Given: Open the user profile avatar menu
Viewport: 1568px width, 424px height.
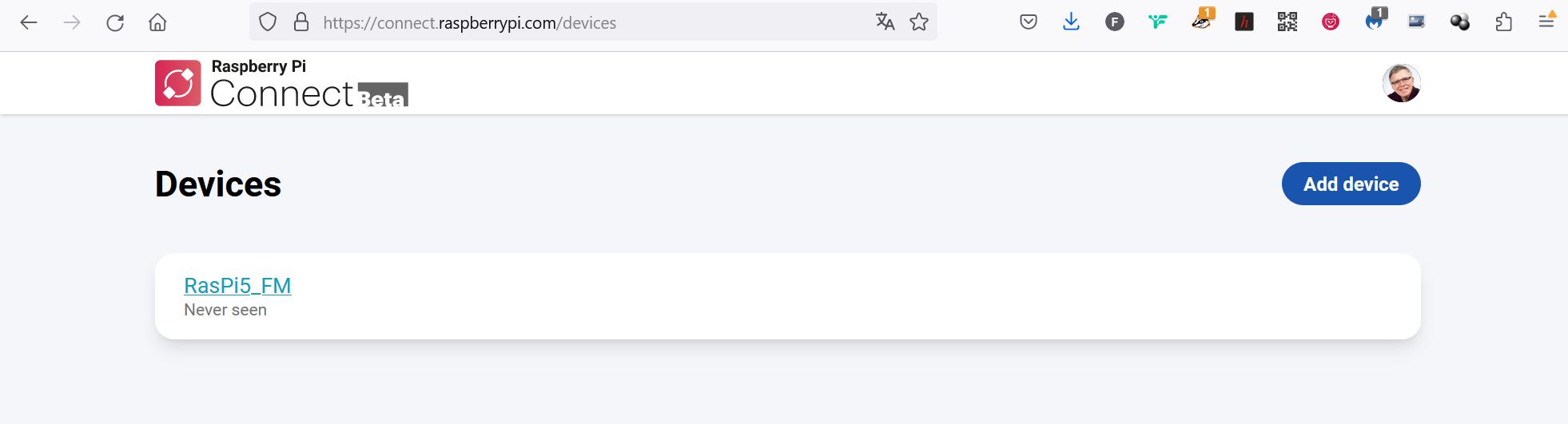Looking at the screenshot, I should click(1401, 83).
